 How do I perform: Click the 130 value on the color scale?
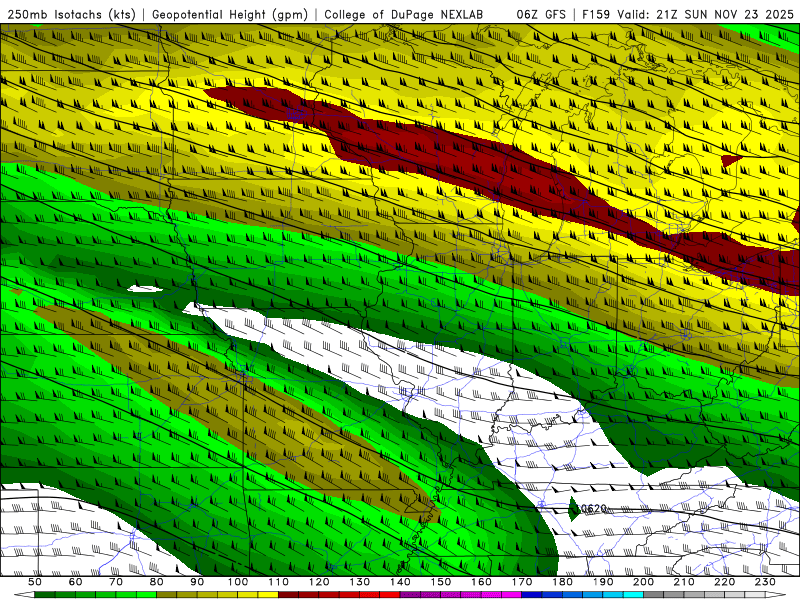pyautogui.click(x=360, y=582)
